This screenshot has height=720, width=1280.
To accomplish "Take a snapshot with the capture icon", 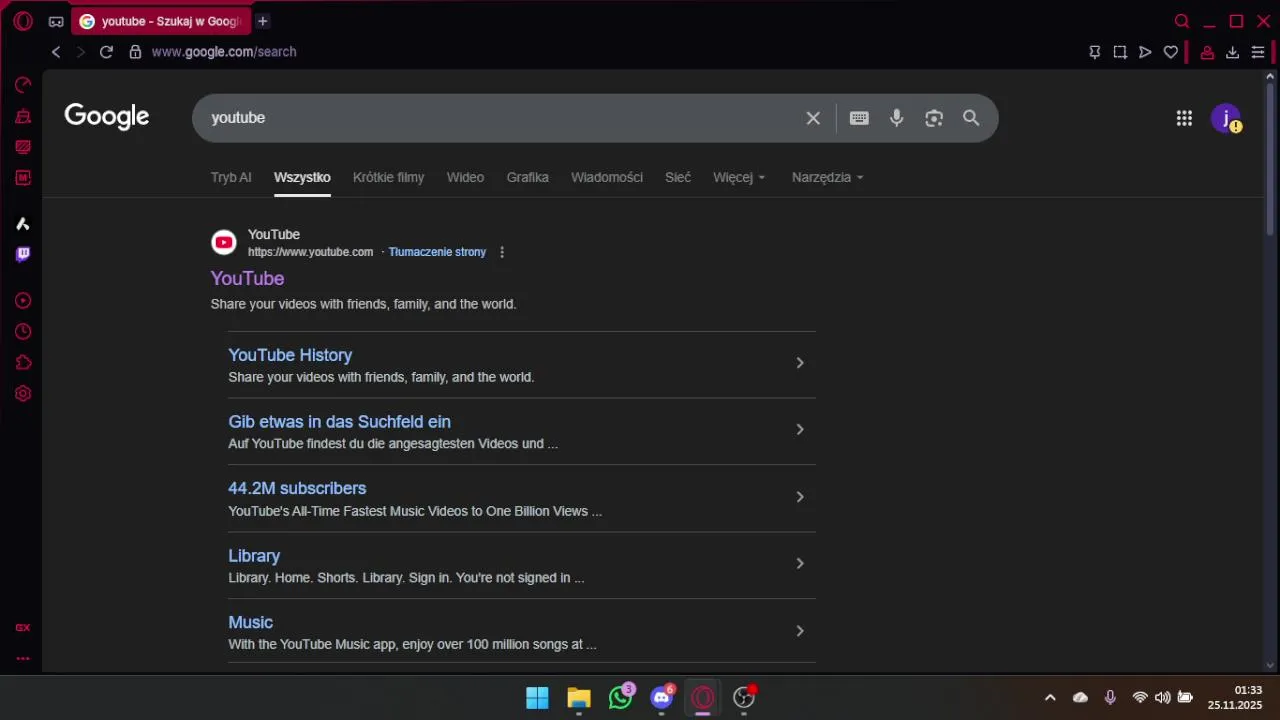I will (1120, 52).
